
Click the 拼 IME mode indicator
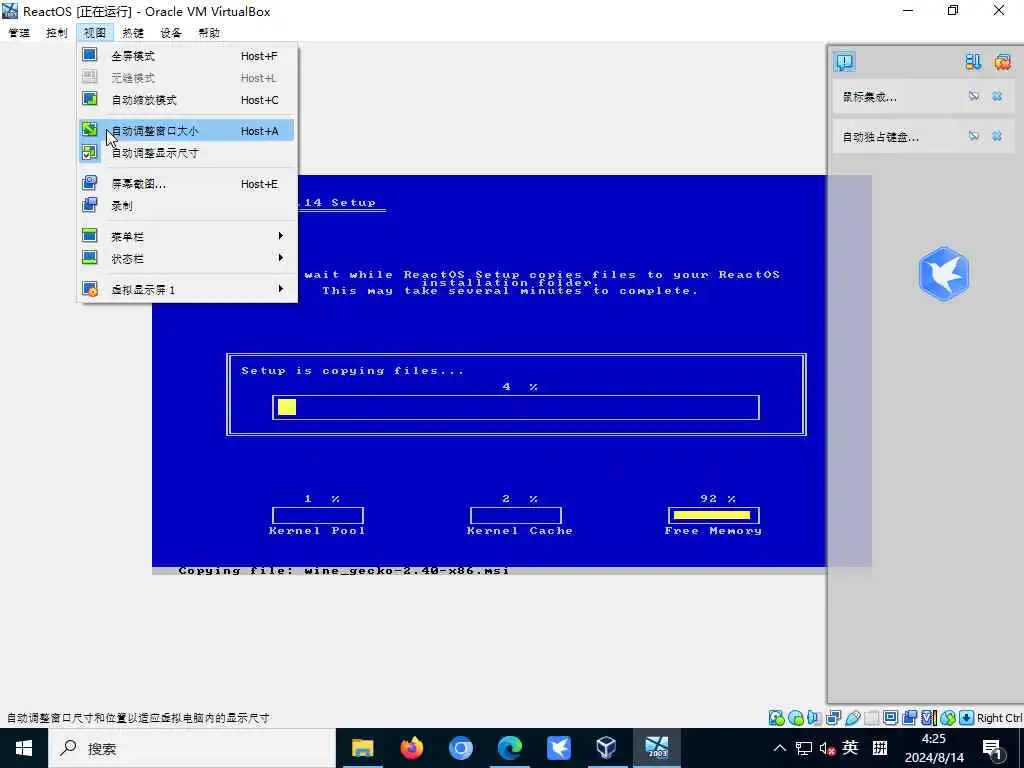(x=880, y=748)
